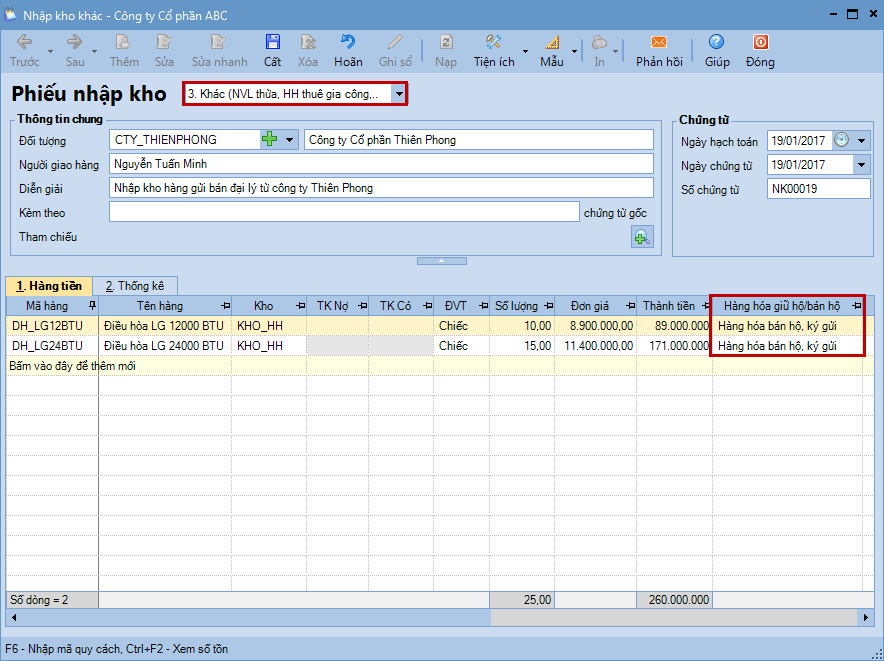Click the Mẫu template icon
884x661 pixels.
(552, 42)
